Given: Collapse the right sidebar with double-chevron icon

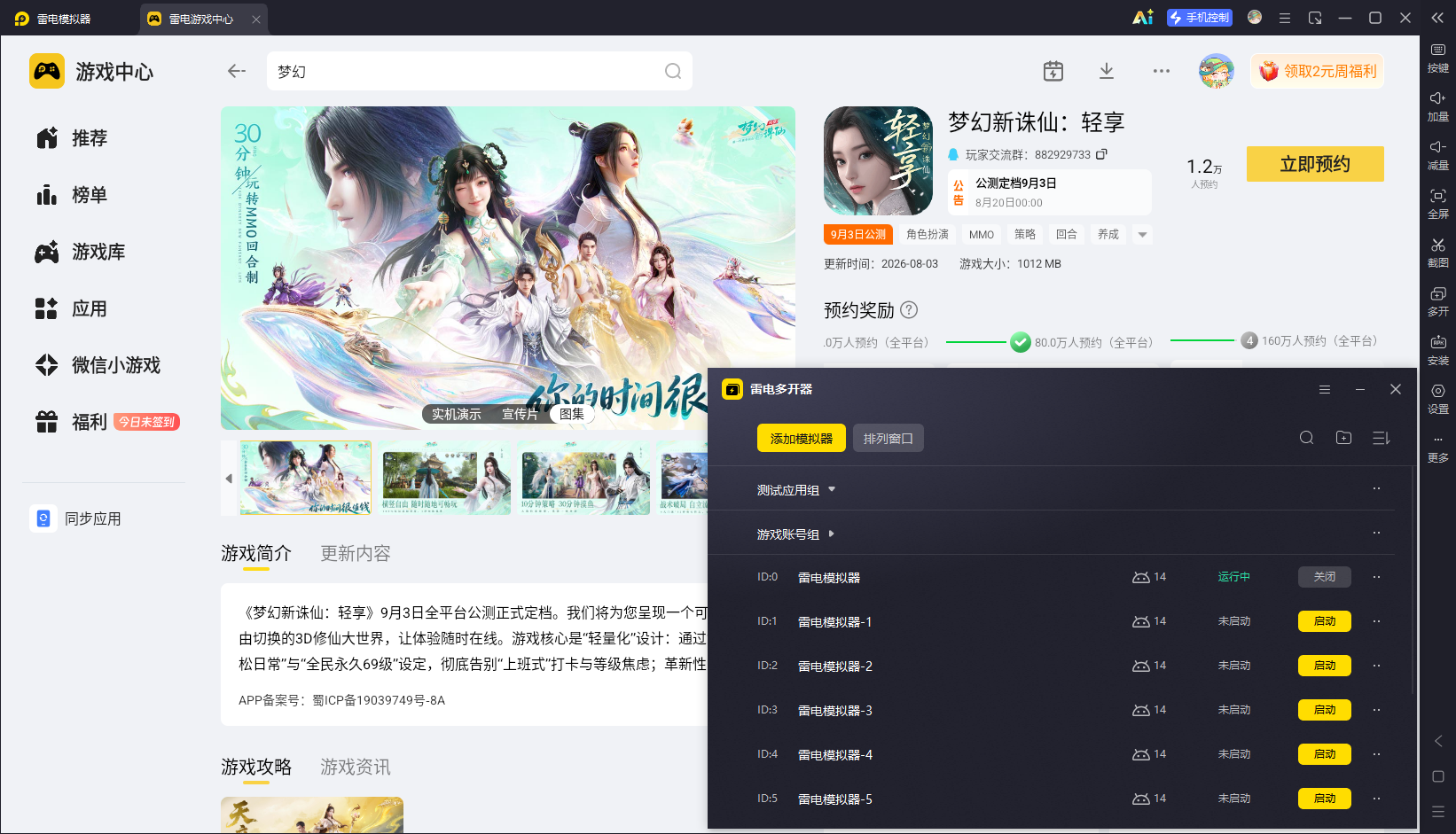Looking at the screenshot, I should coord(1438,18).
